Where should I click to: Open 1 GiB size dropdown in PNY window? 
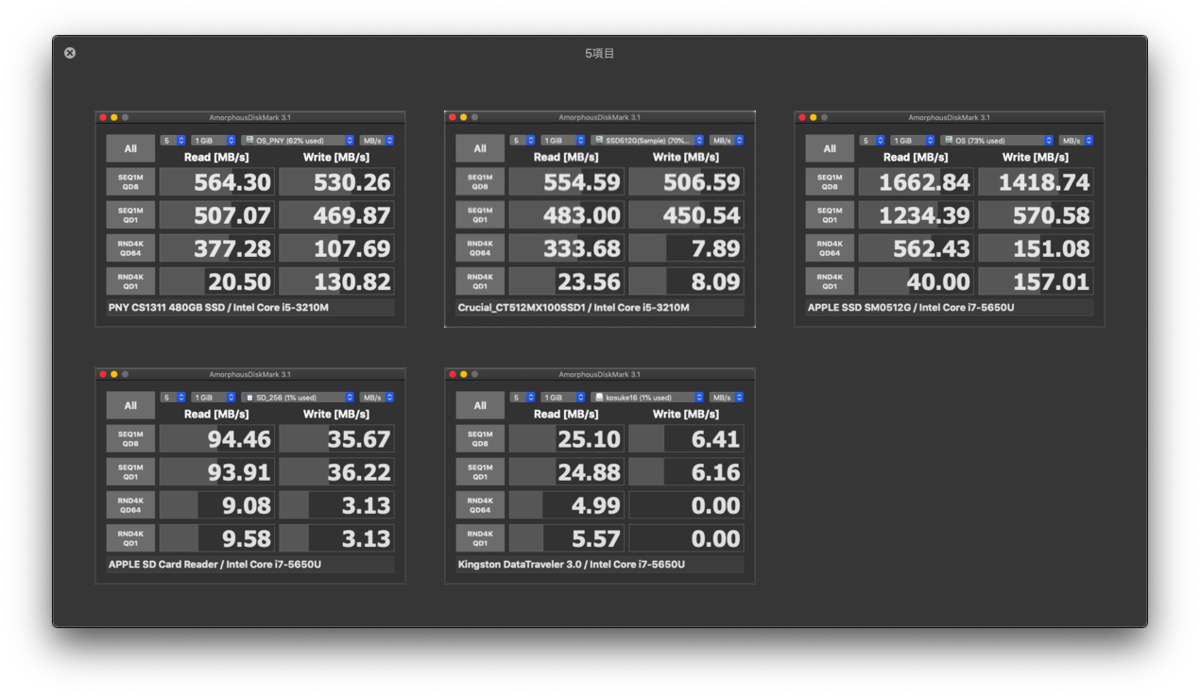coord(213,141)
